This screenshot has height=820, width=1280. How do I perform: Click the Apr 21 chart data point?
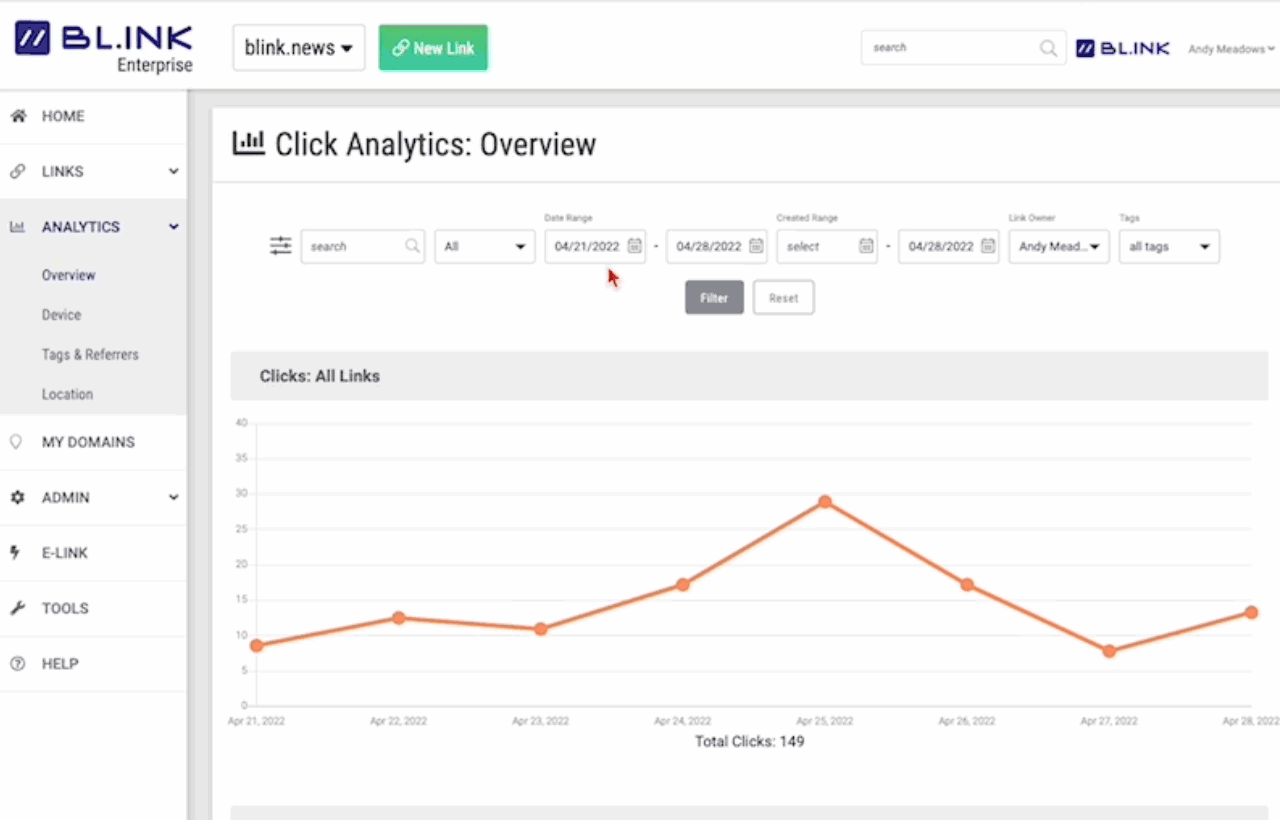(x=257, y=646)
